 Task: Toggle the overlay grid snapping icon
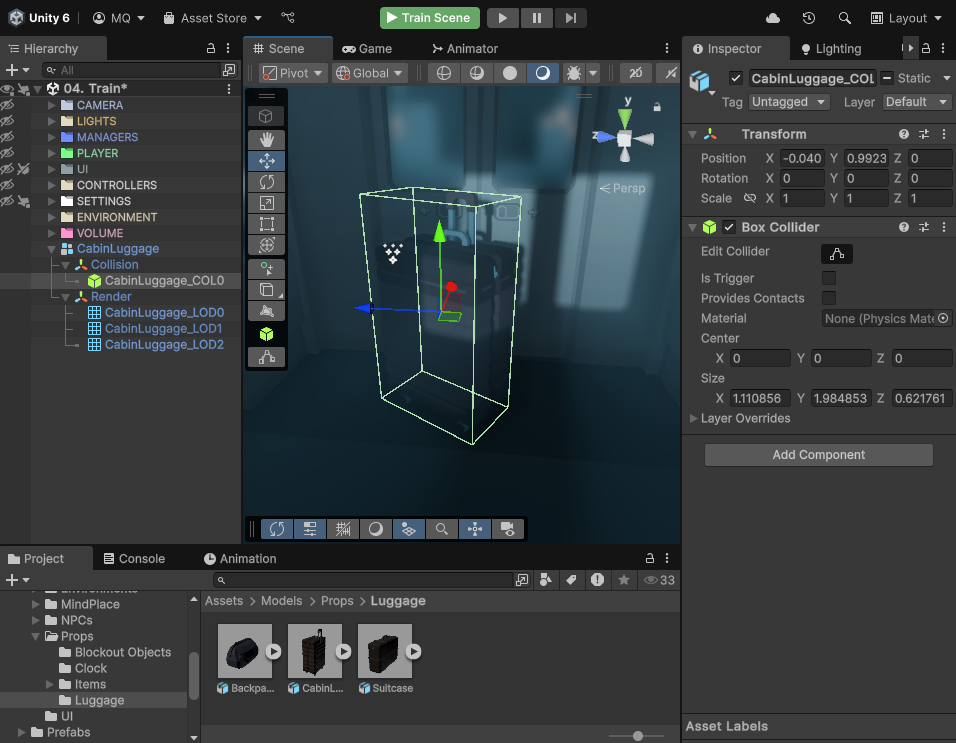pos(343,529)
